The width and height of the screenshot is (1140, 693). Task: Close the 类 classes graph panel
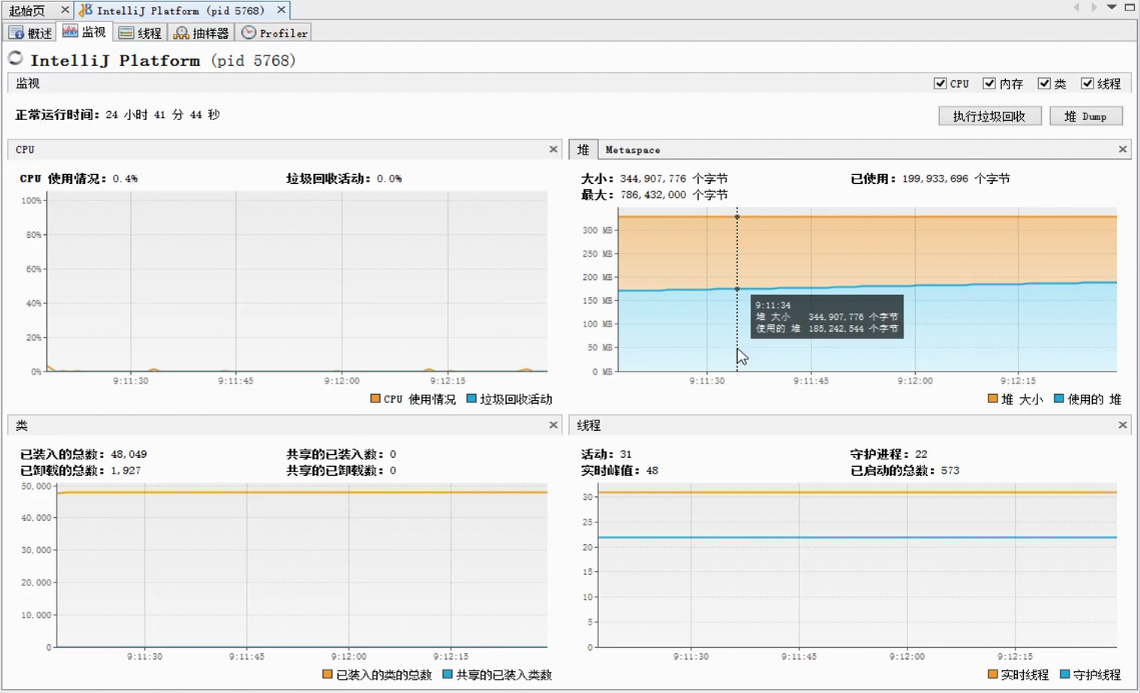553,425
